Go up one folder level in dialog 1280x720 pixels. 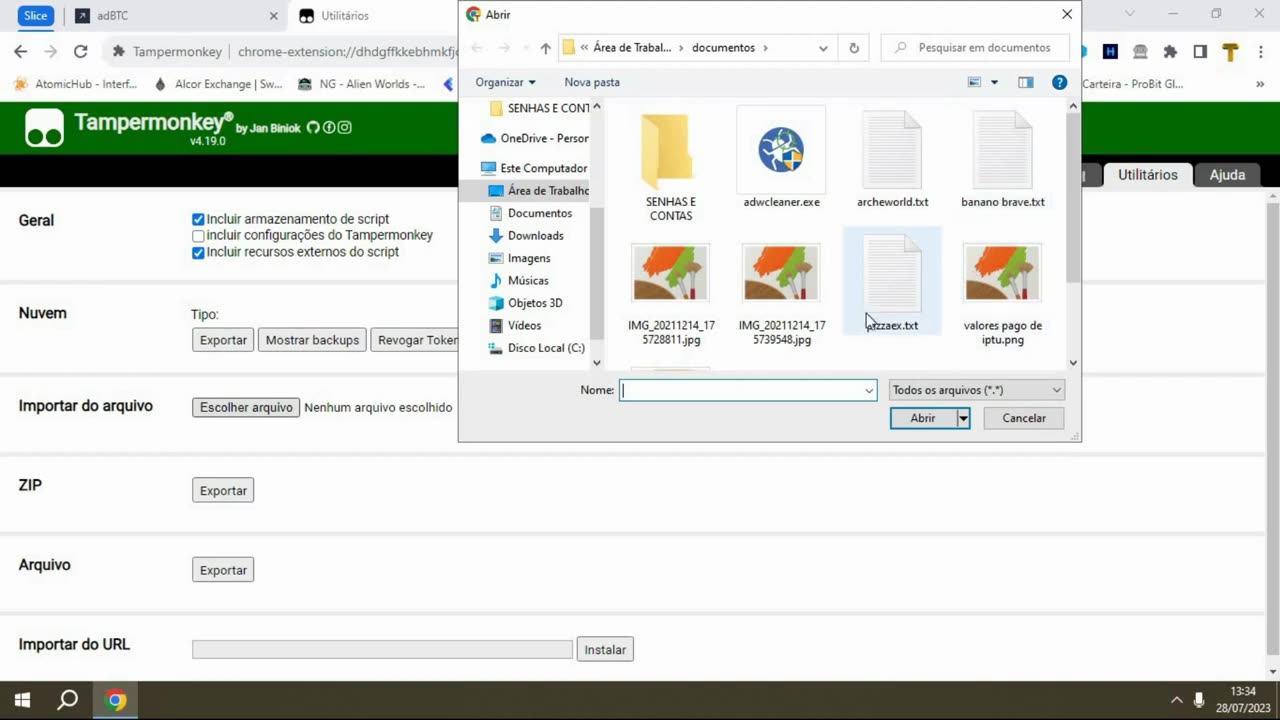[545, 48]
